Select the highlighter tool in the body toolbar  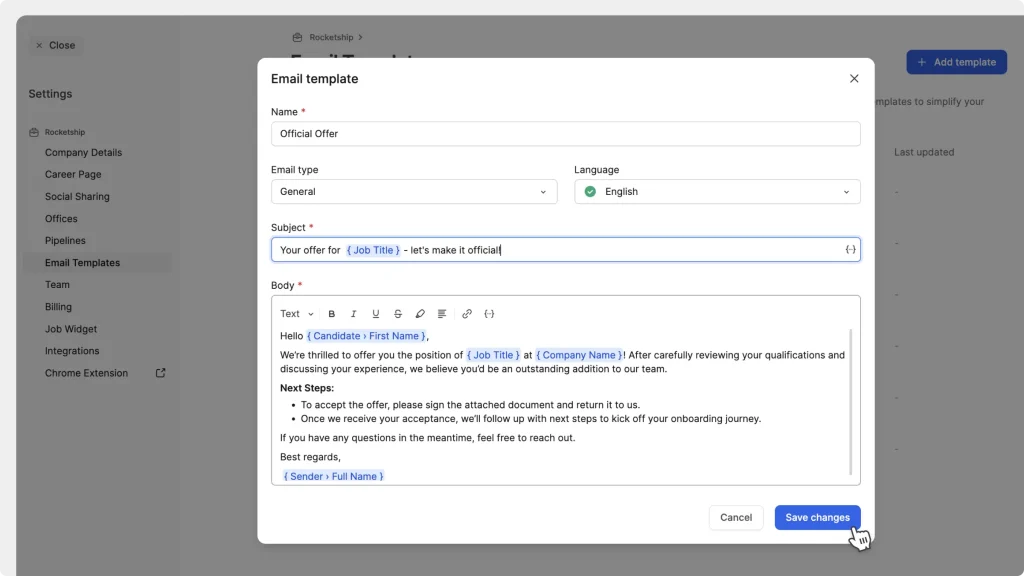(420, 313)
